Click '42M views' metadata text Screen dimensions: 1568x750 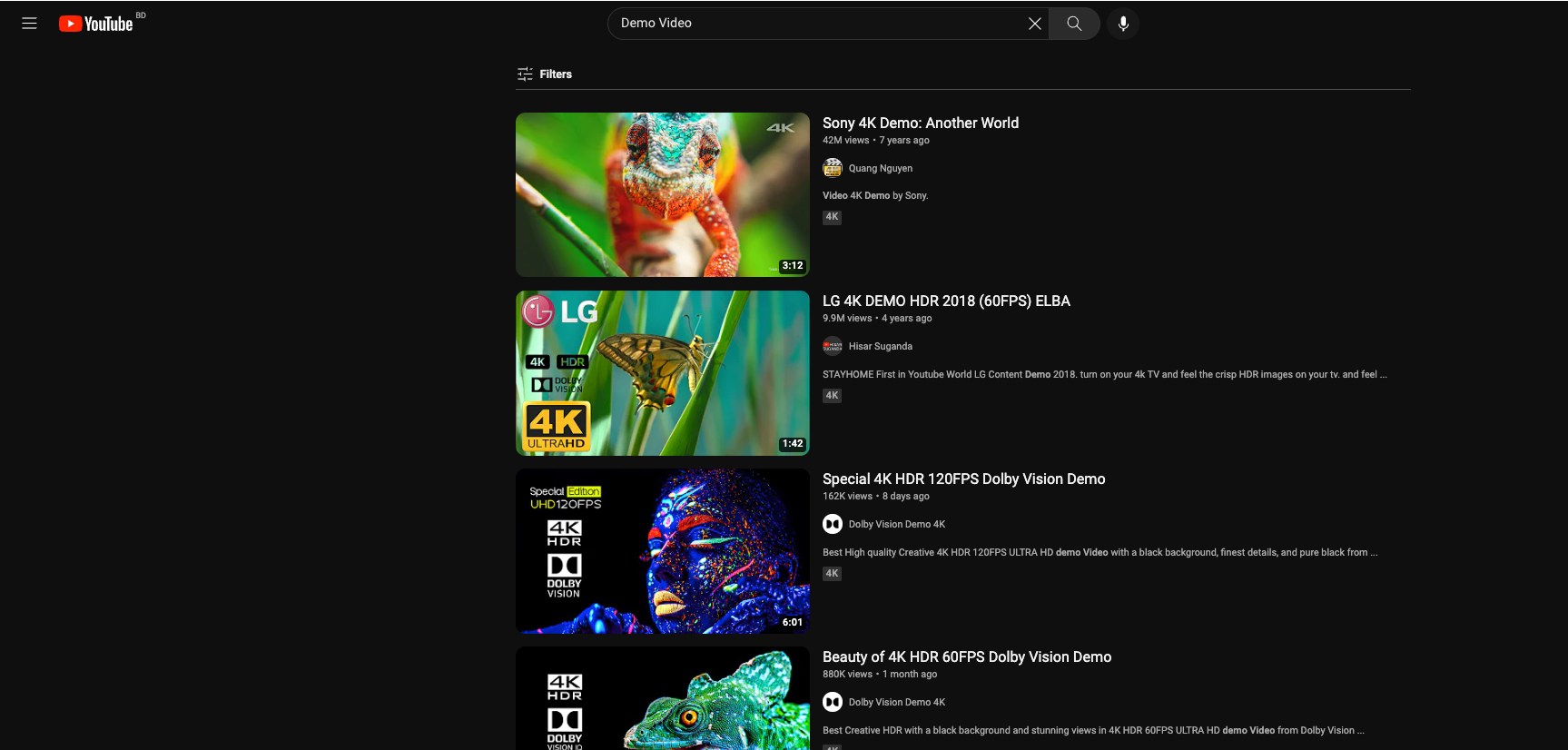(846, 140)
